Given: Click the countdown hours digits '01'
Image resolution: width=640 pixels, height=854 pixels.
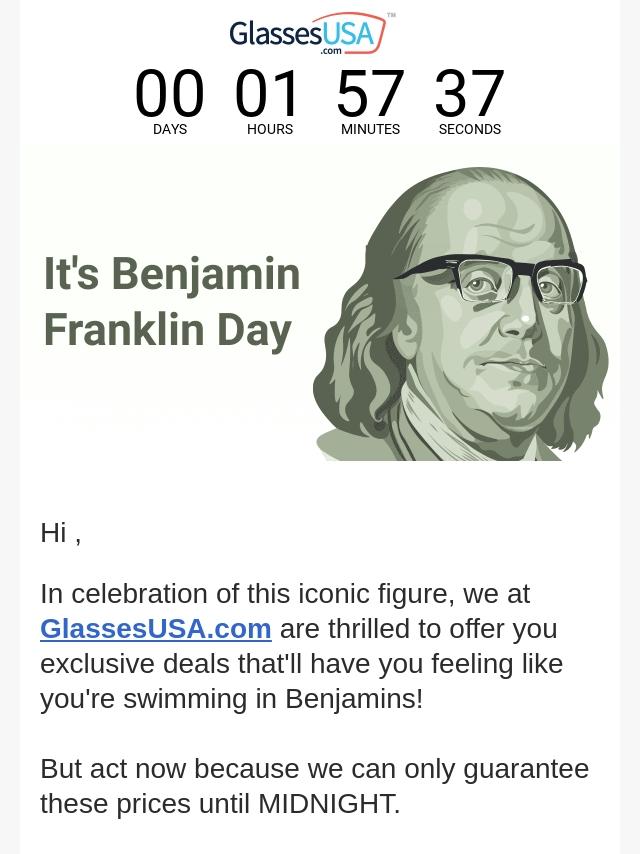Looking at the screenshot, I should coord(267,93).
